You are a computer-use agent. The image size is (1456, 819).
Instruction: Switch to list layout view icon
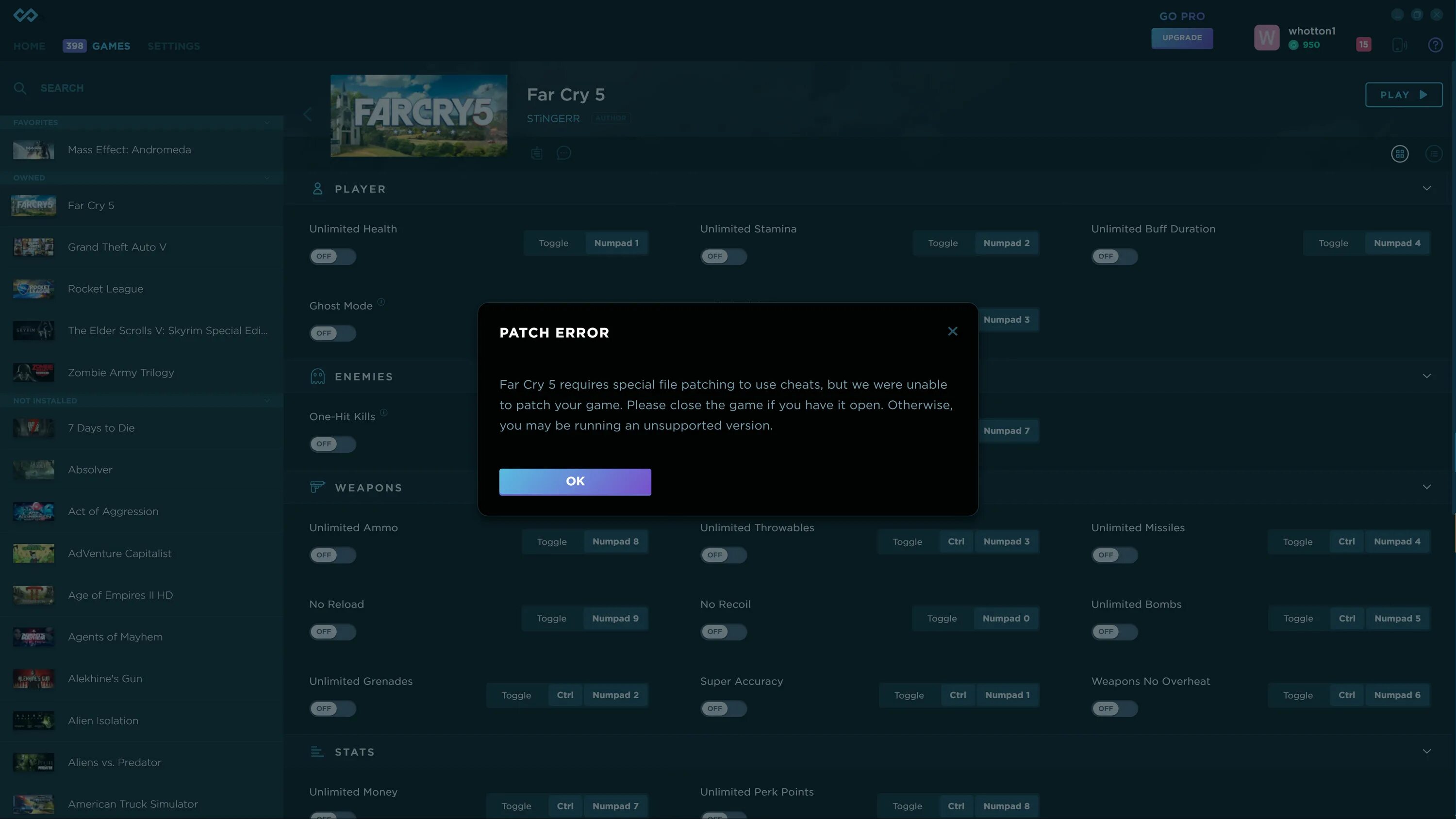(x=1434, y=154)
